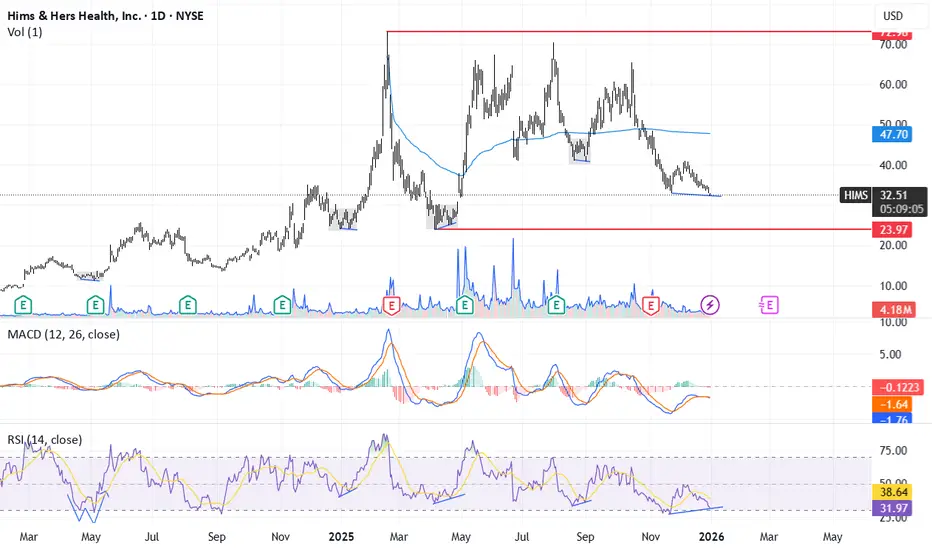Select the MACD (12, 26, close) legend

(x=64, y=334)
